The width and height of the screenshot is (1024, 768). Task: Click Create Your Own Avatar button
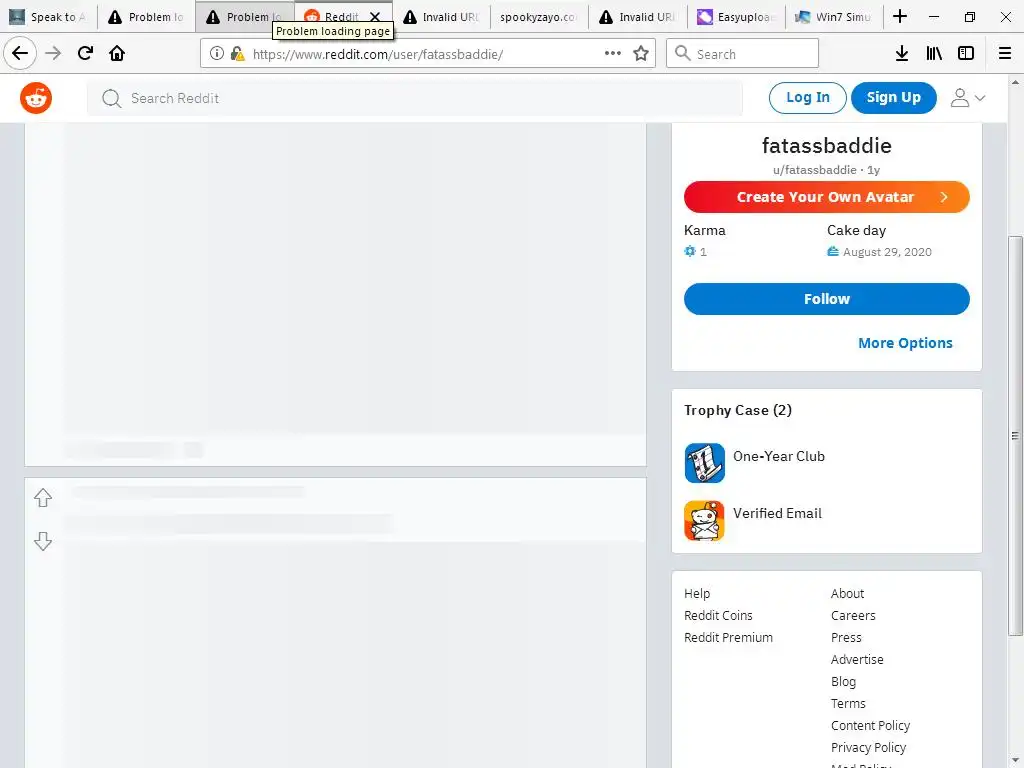[x=827, y=197]
